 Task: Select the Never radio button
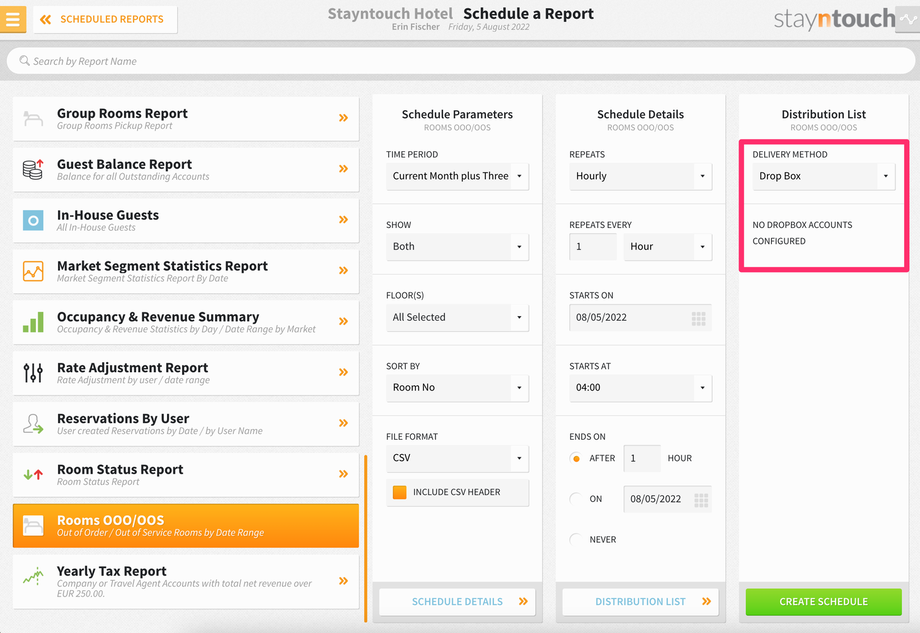(576, 539)
